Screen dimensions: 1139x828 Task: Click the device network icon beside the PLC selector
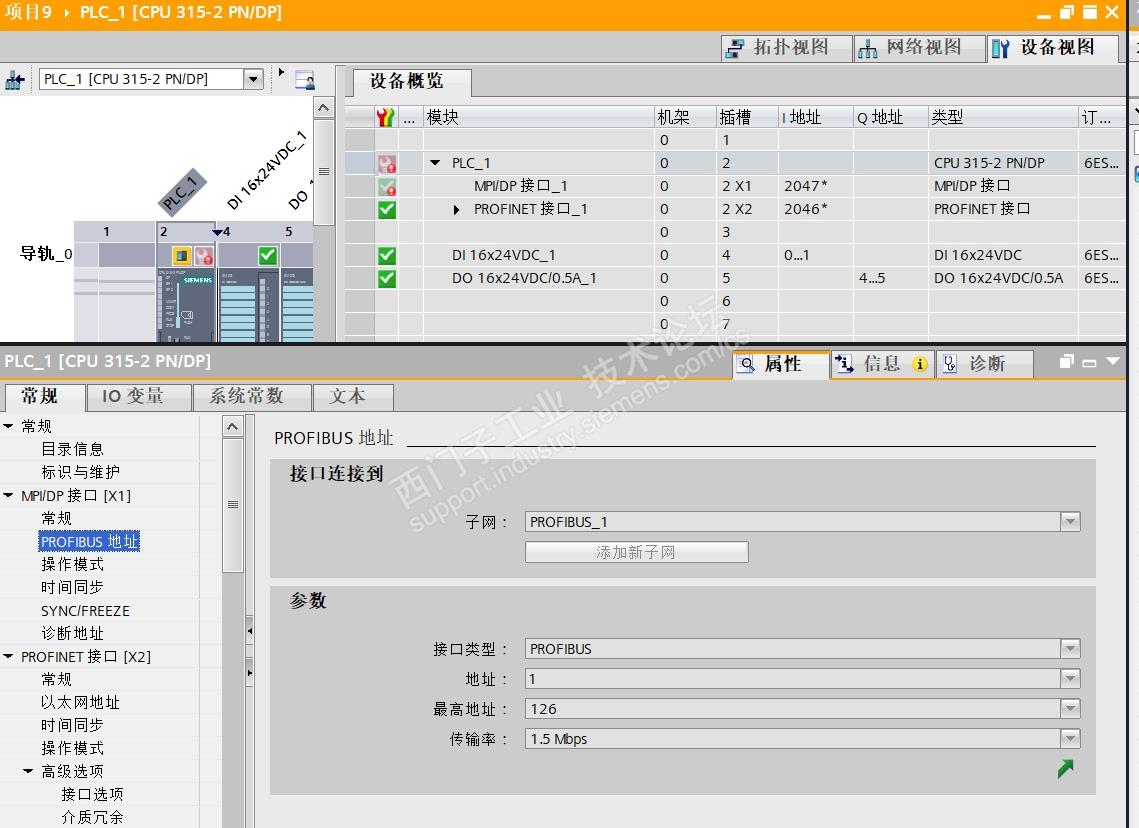(15, 79)
